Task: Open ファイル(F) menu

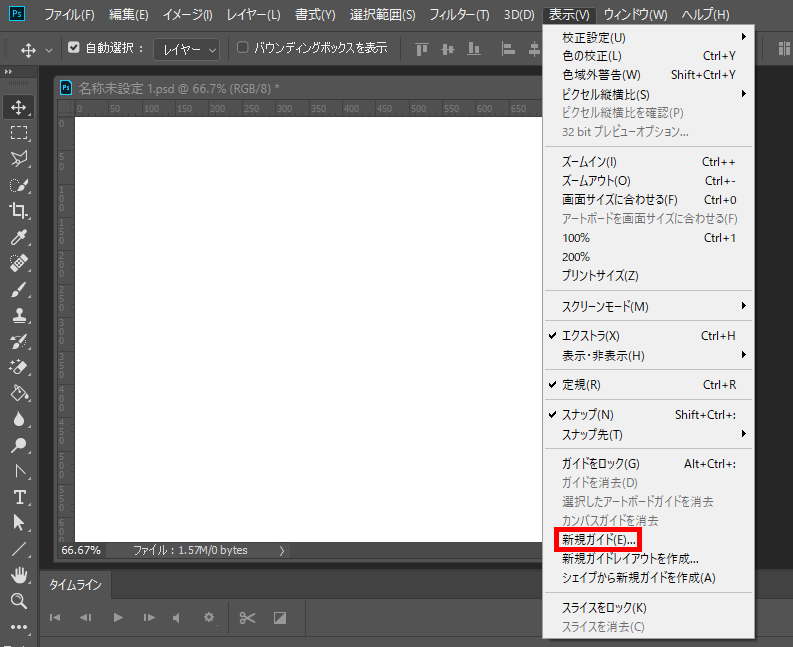Action: tap(69, 15)
